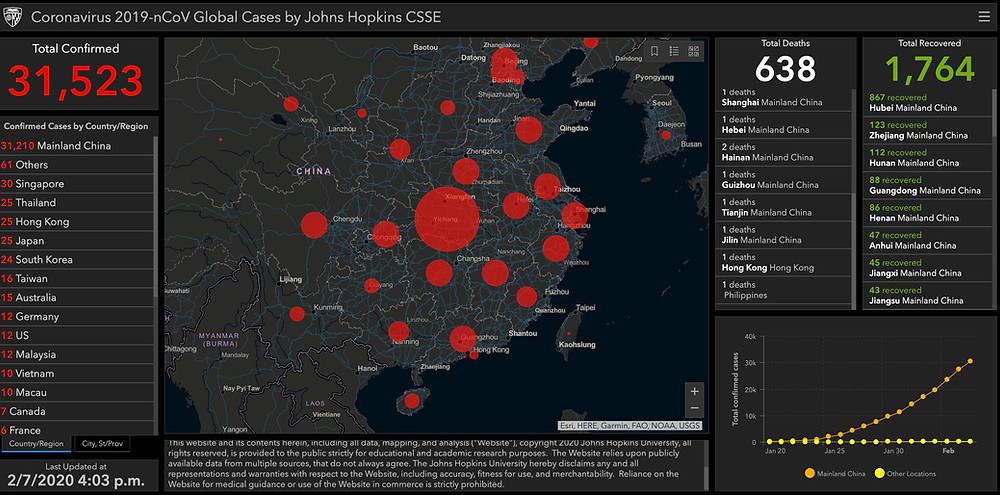Click the 31,523 Total Confirmed number
This screenshot has height=495, width=1000.
coord(75,80)
